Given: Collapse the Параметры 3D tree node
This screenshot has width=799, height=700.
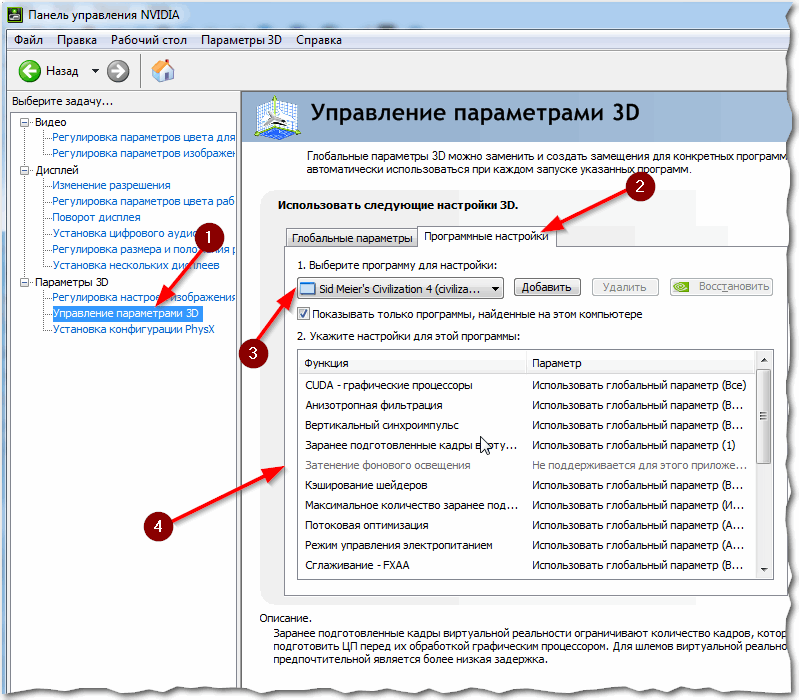Looking at the screenshot, I should (24, 282).
